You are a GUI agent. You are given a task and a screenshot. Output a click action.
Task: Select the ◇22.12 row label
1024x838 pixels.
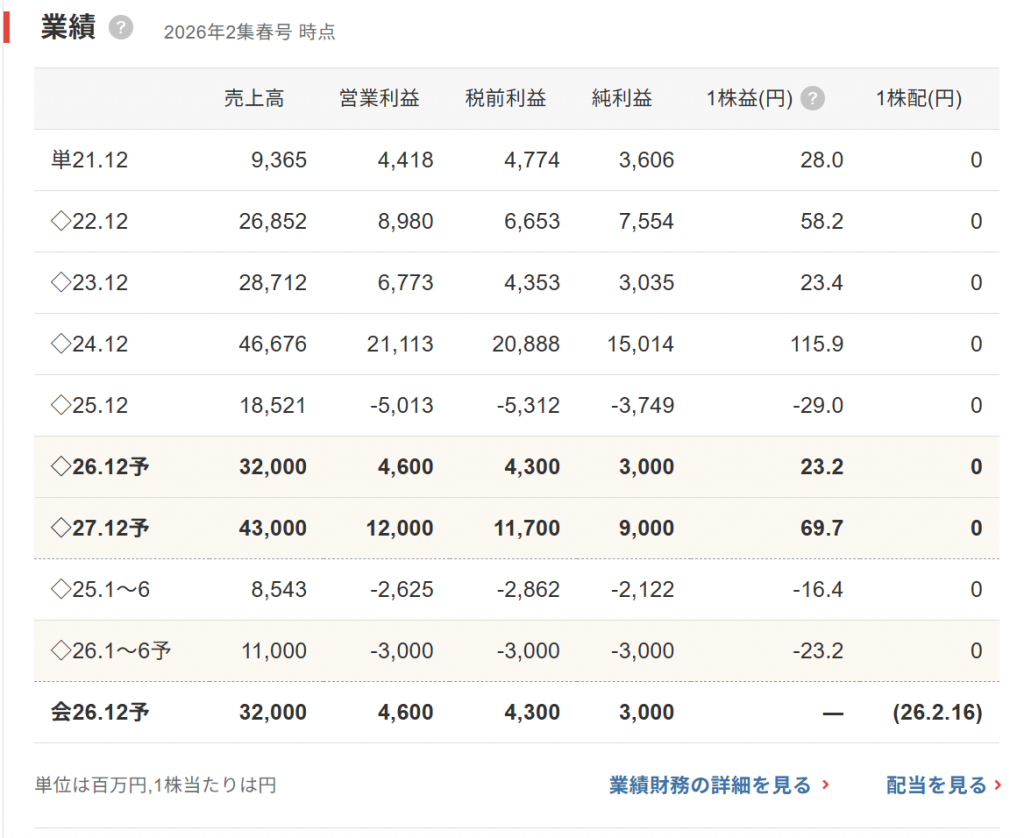point(89,221)
